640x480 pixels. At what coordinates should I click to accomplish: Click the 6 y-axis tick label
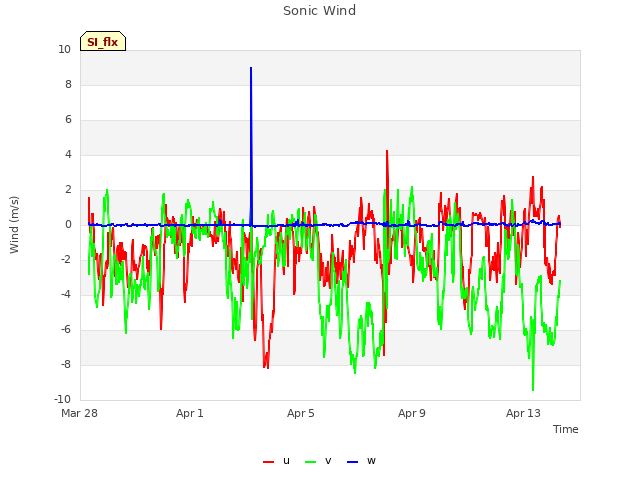coord(68,119)
